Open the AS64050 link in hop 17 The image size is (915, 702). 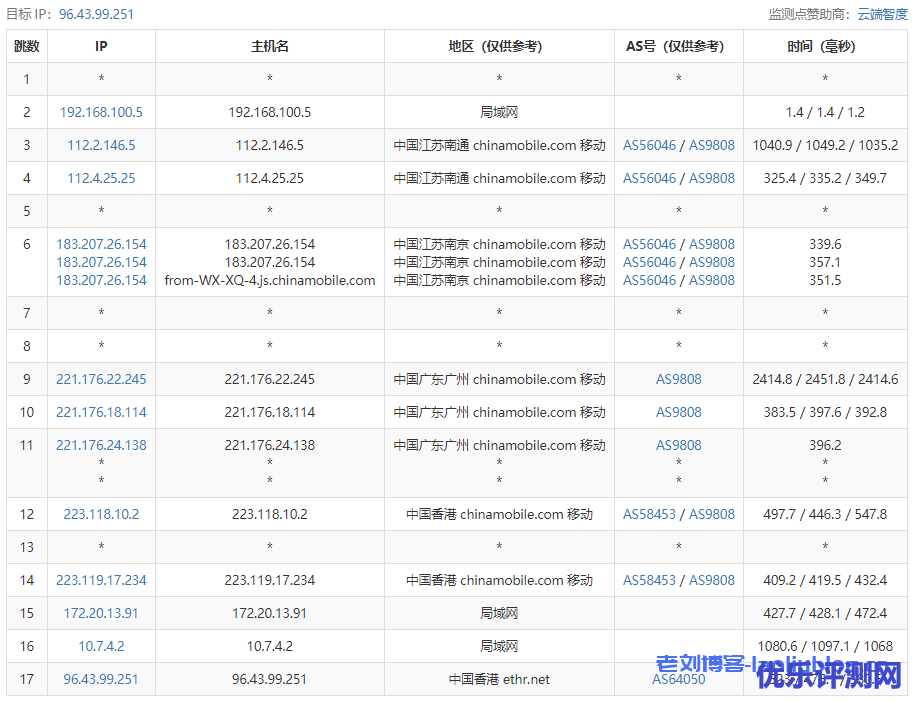678,679
